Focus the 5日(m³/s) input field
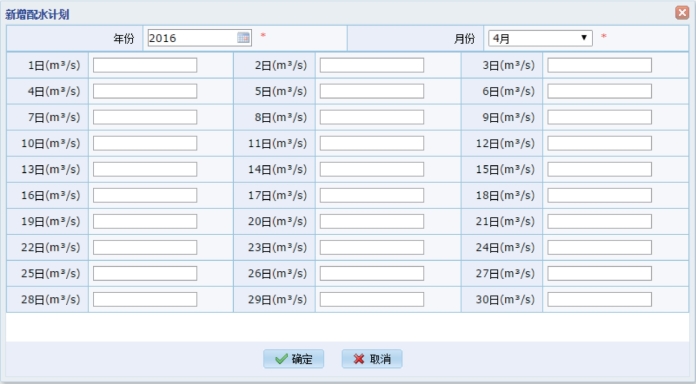Viewport: 696px width, 384px height. tap(372, 91)
